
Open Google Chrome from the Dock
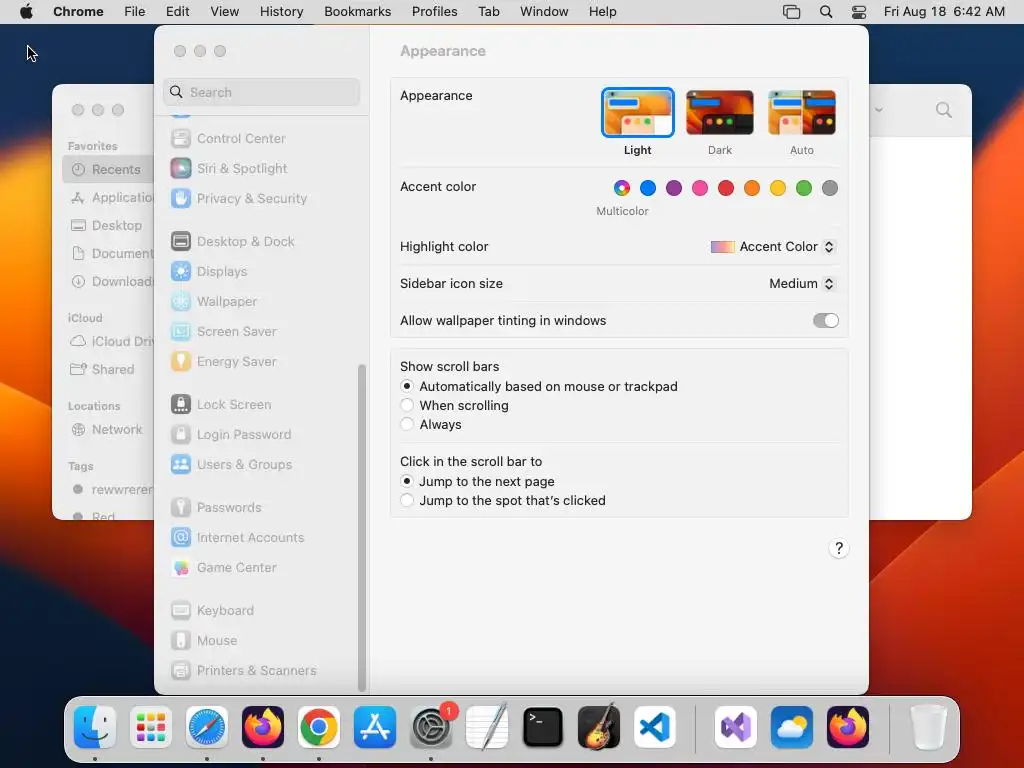pos(319,727)
